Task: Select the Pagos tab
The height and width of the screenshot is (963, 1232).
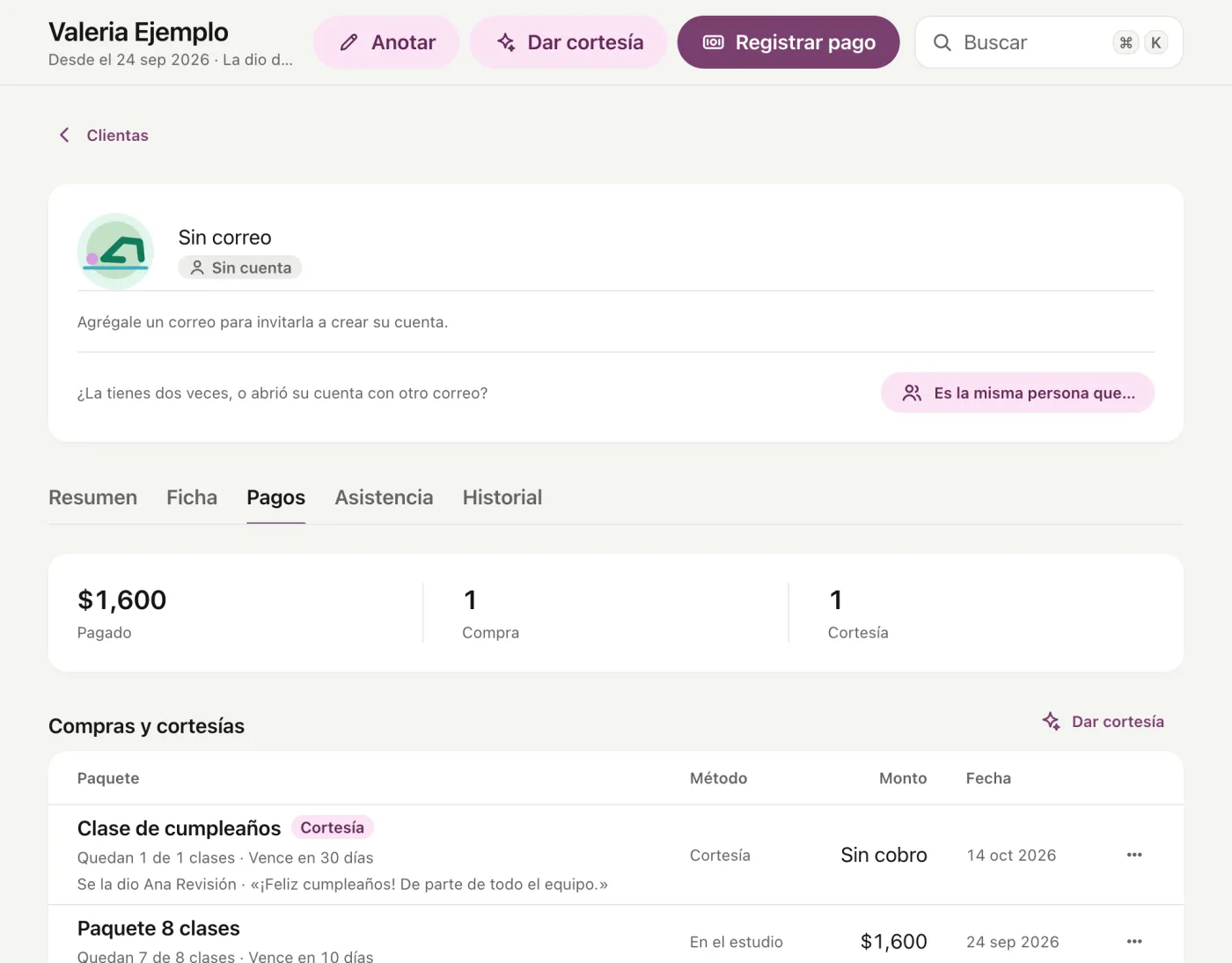Action: tap(275, 497)
